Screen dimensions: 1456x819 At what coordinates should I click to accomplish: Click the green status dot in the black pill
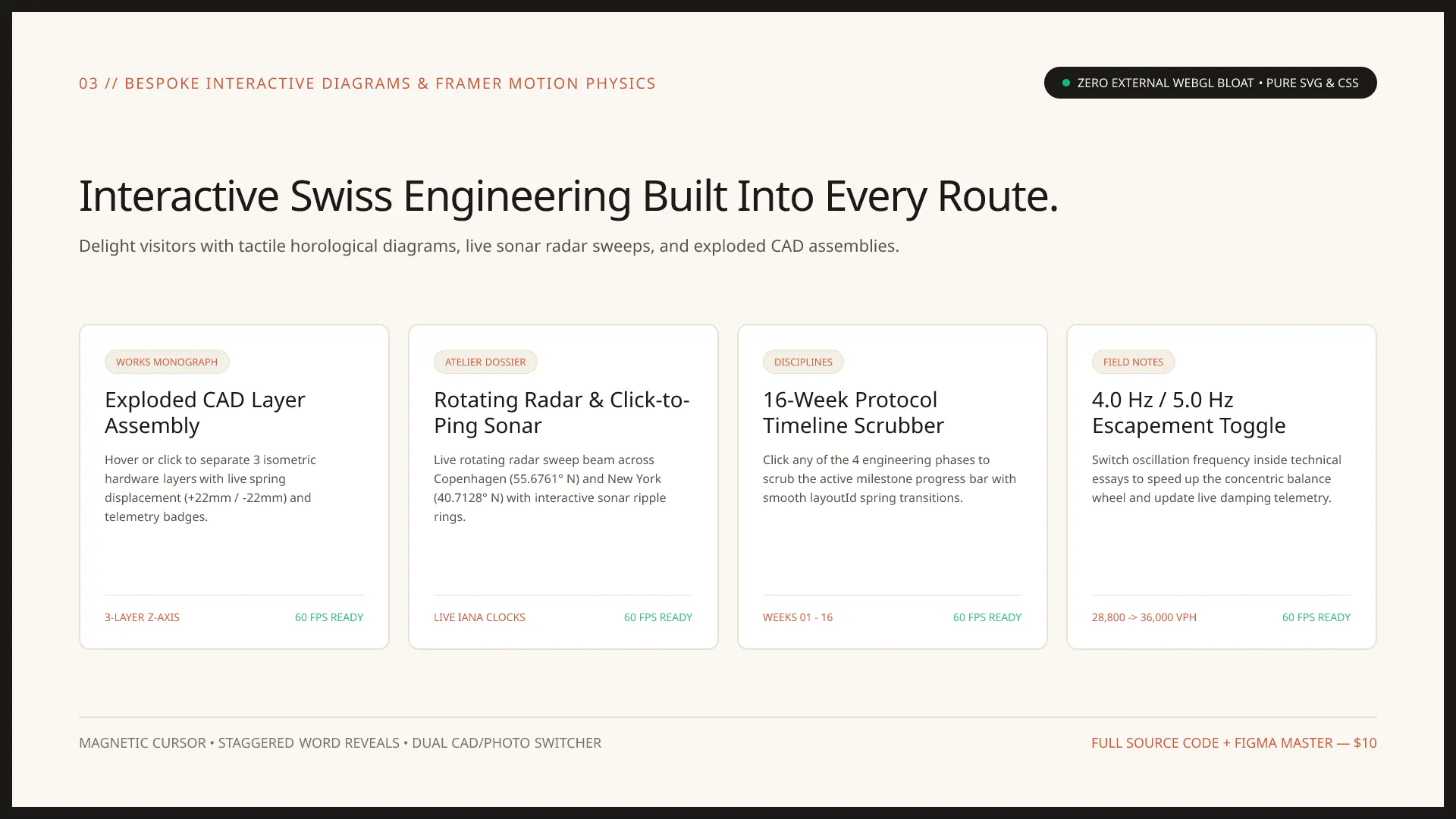[1066, 83]
